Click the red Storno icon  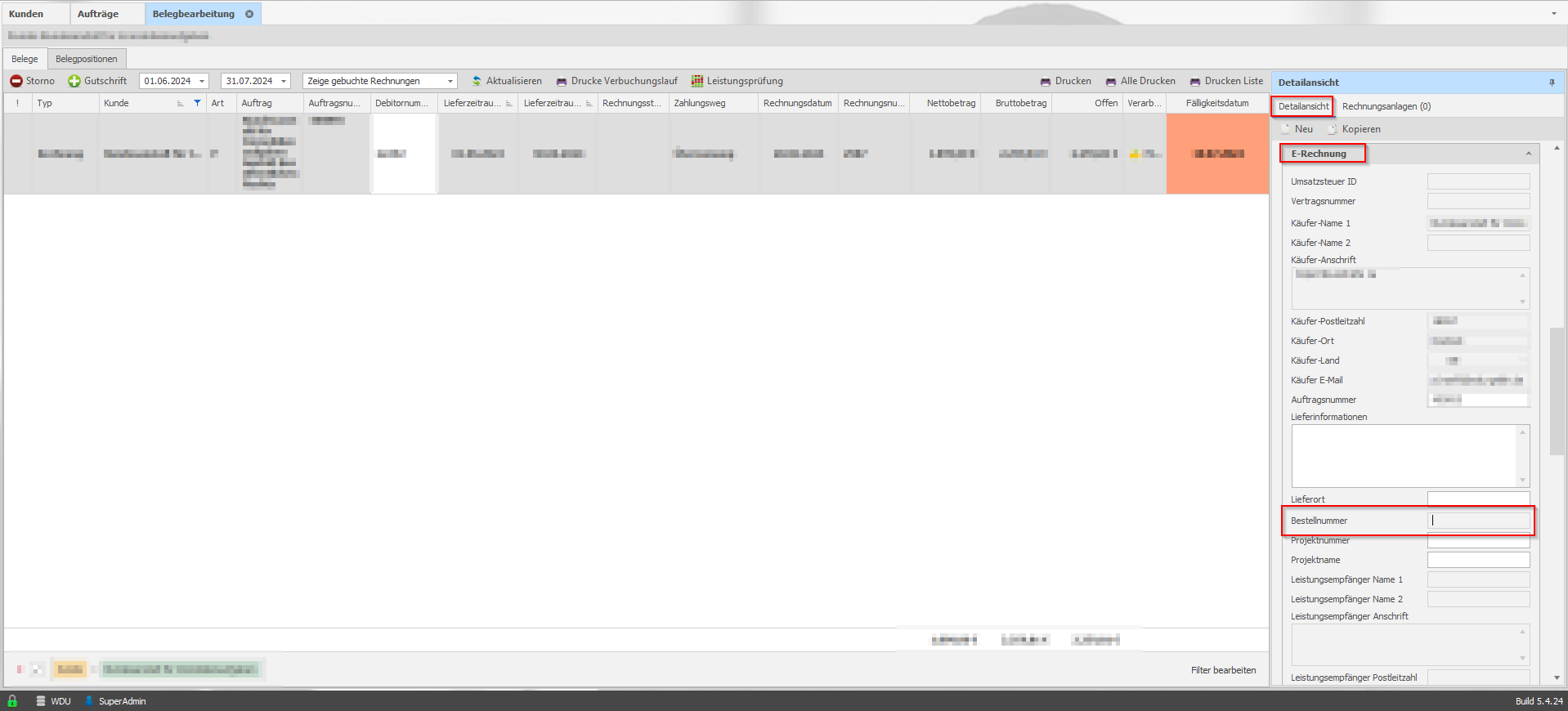16,81
